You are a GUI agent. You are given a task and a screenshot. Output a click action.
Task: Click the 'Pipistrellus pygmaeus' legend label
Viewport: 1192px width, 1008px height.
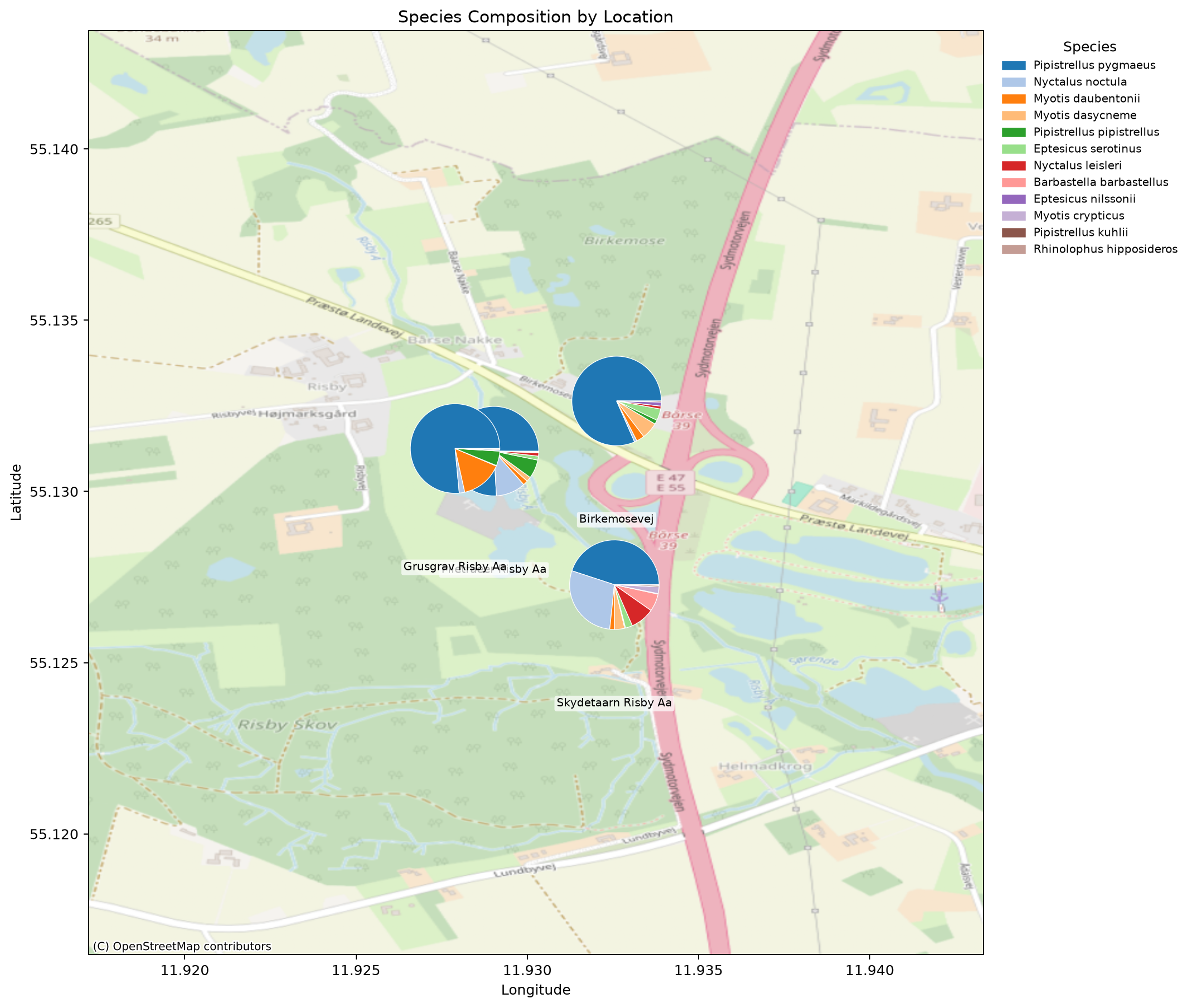[x=1094, y=65]
